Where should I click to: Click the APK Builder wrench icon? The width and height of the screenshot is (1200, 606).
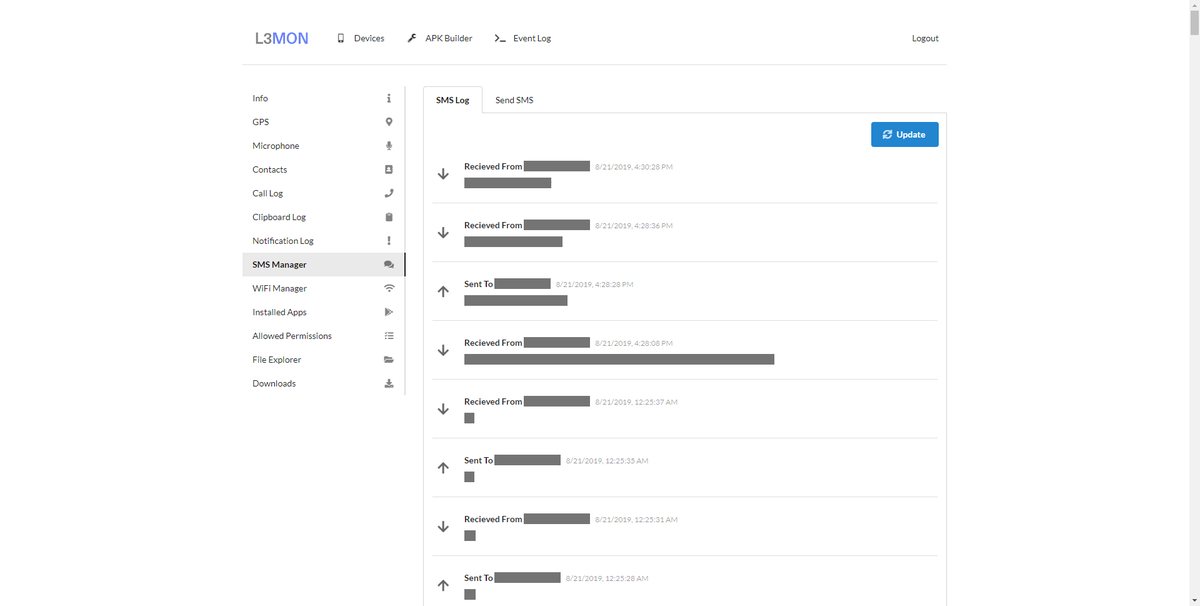coord(412,38)
